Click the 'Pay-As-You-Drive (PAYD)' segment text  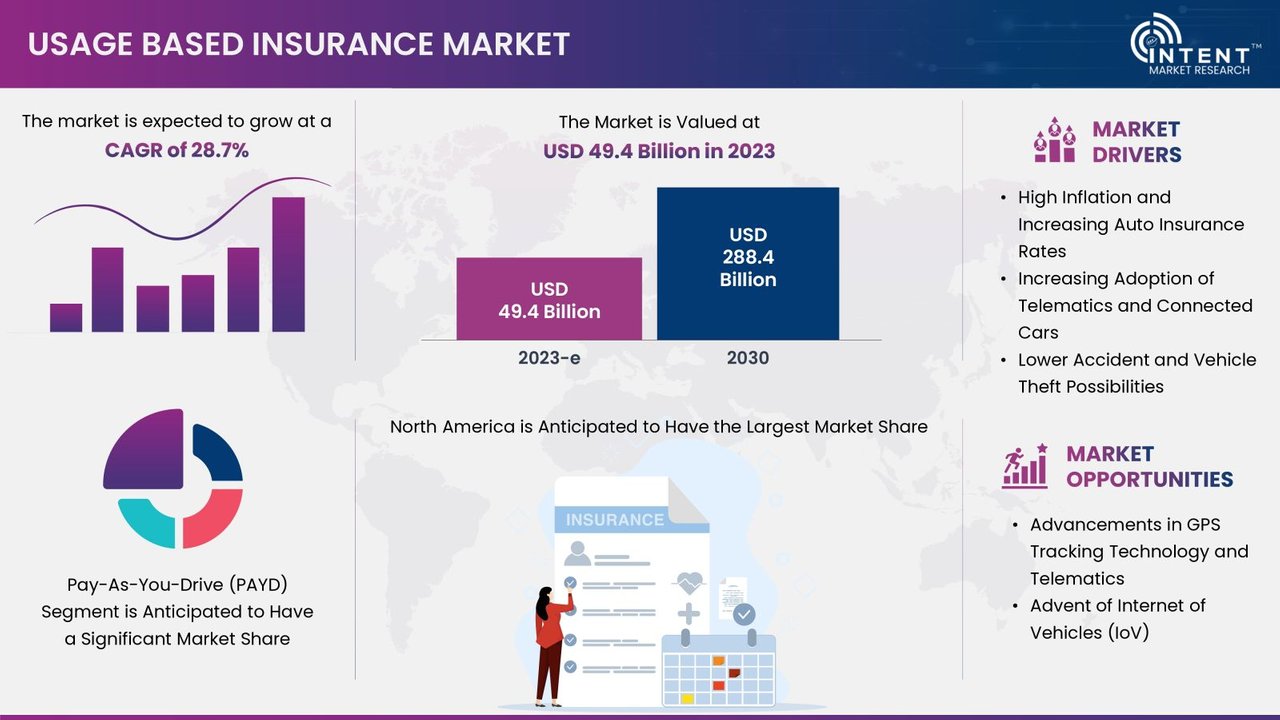(x=177, y=611)
